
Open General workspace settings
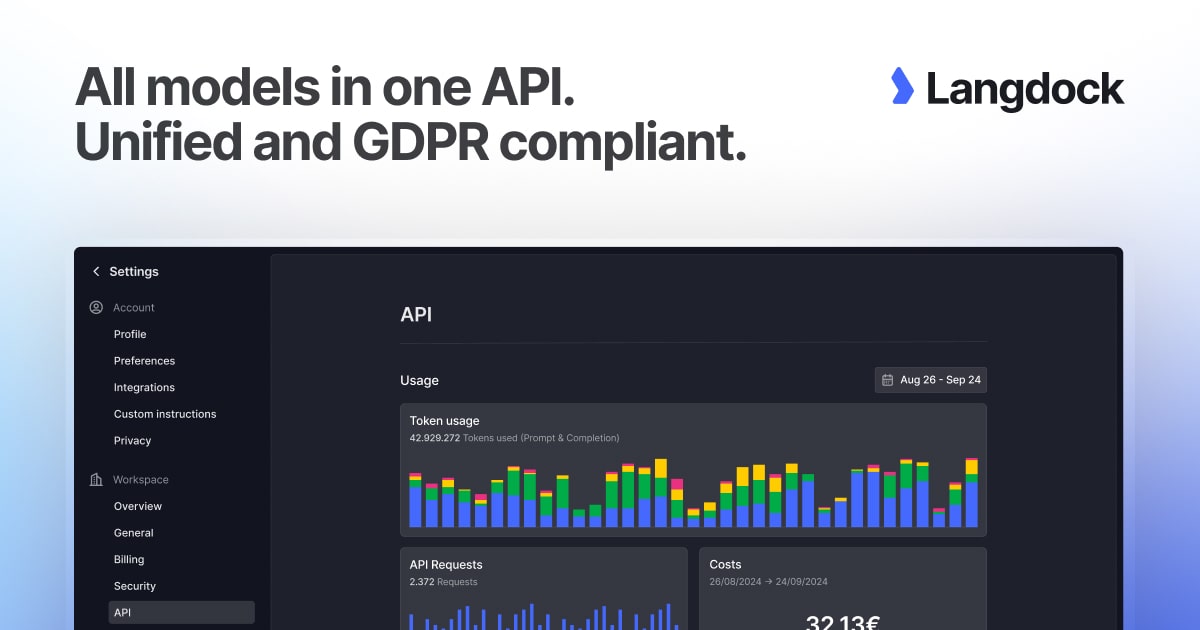point(133,532)
